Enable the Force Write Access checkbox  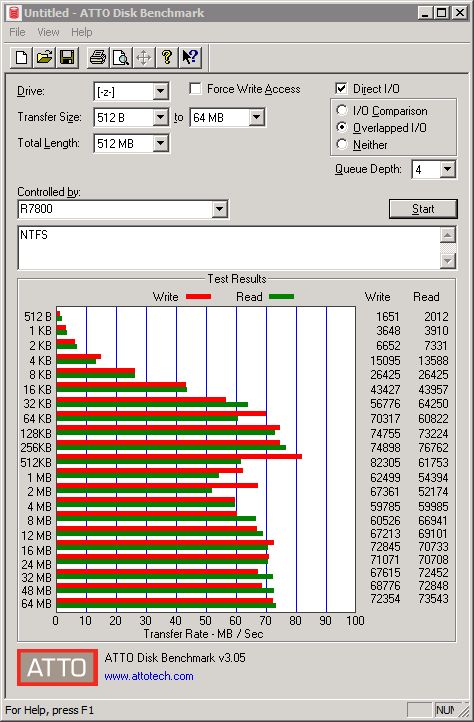pyautogui.click(x=195, y=88)
